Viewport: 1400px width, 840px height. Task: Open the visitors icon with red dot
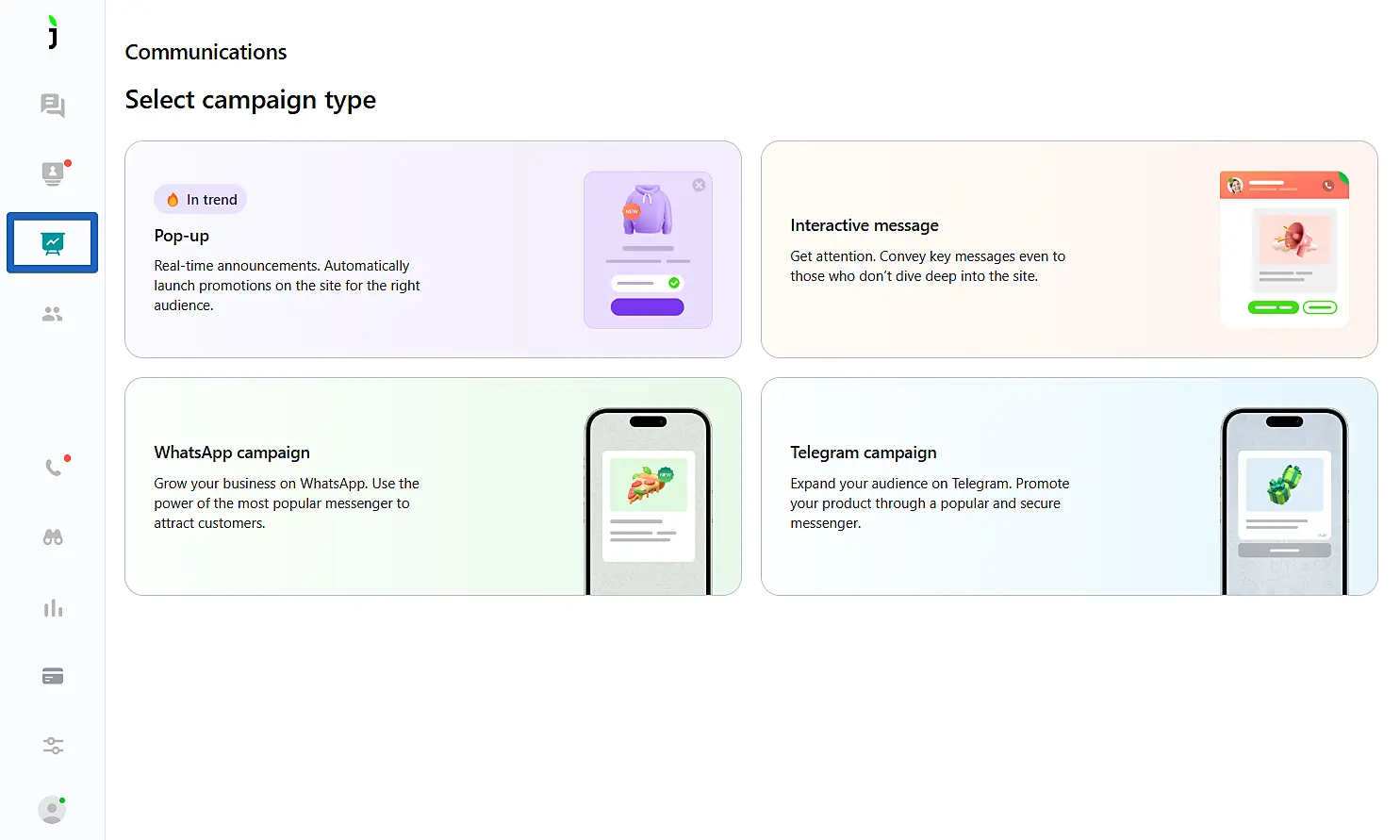pos(53,173)
